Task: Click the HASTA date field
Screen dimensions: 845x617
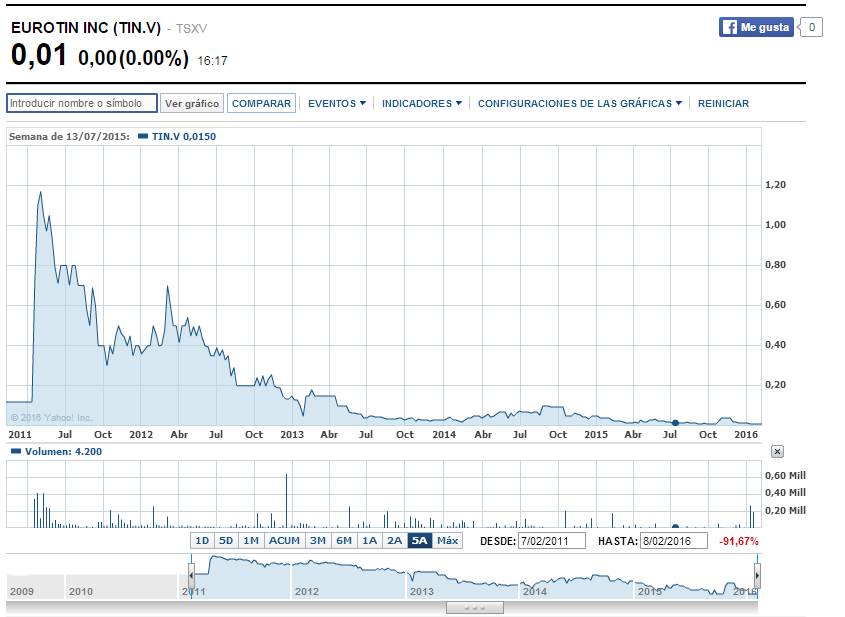Action: click(674, 541)
